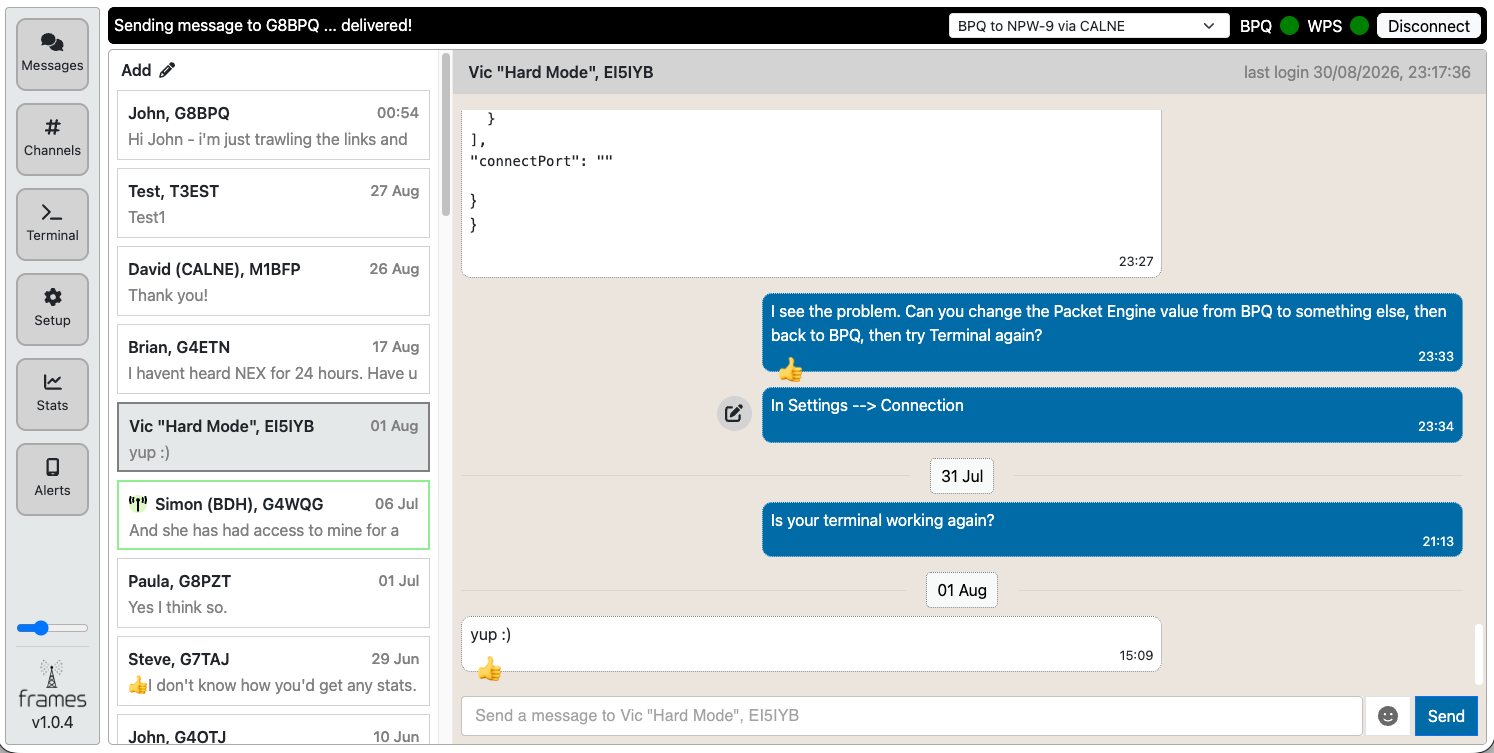Click the Send button
The width and height of the screenshot is (1494, 753).
pos(1446,716)
